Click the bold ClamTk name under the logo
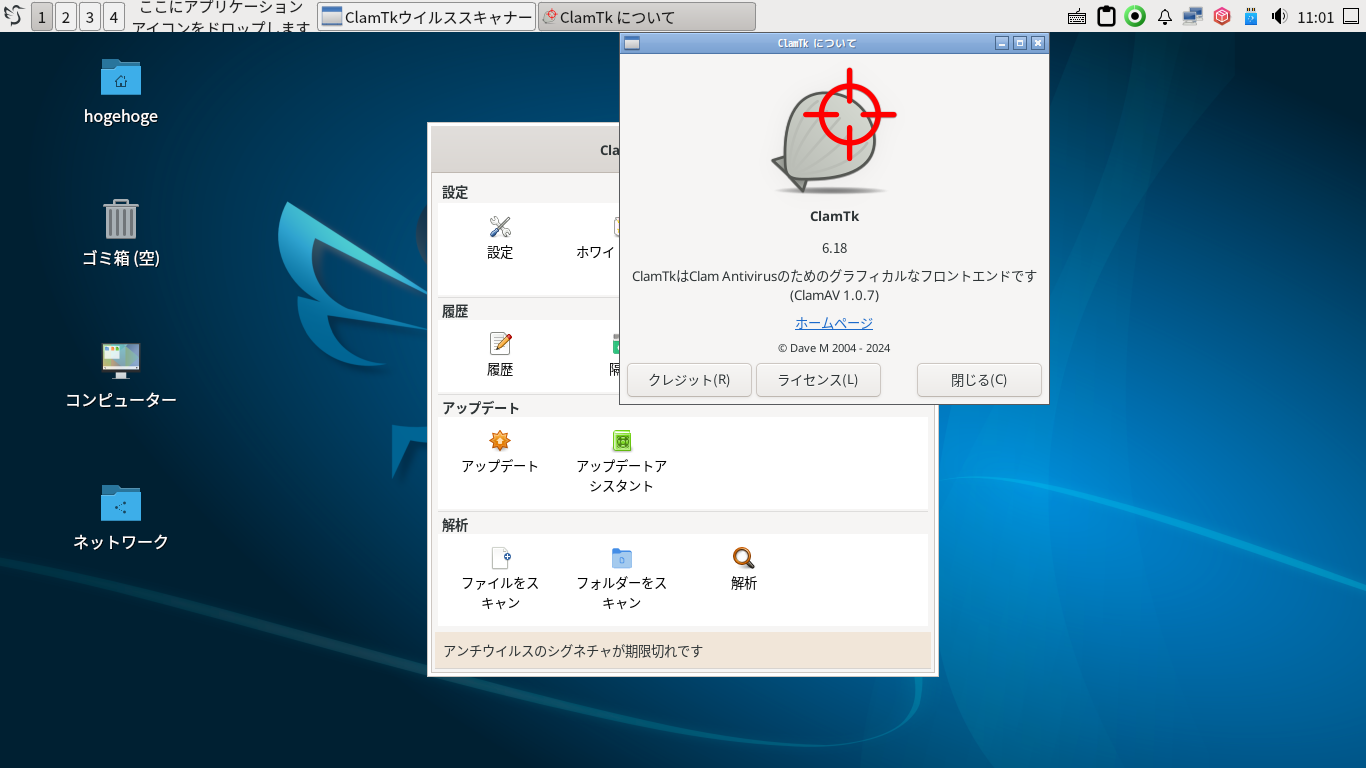 834,216
